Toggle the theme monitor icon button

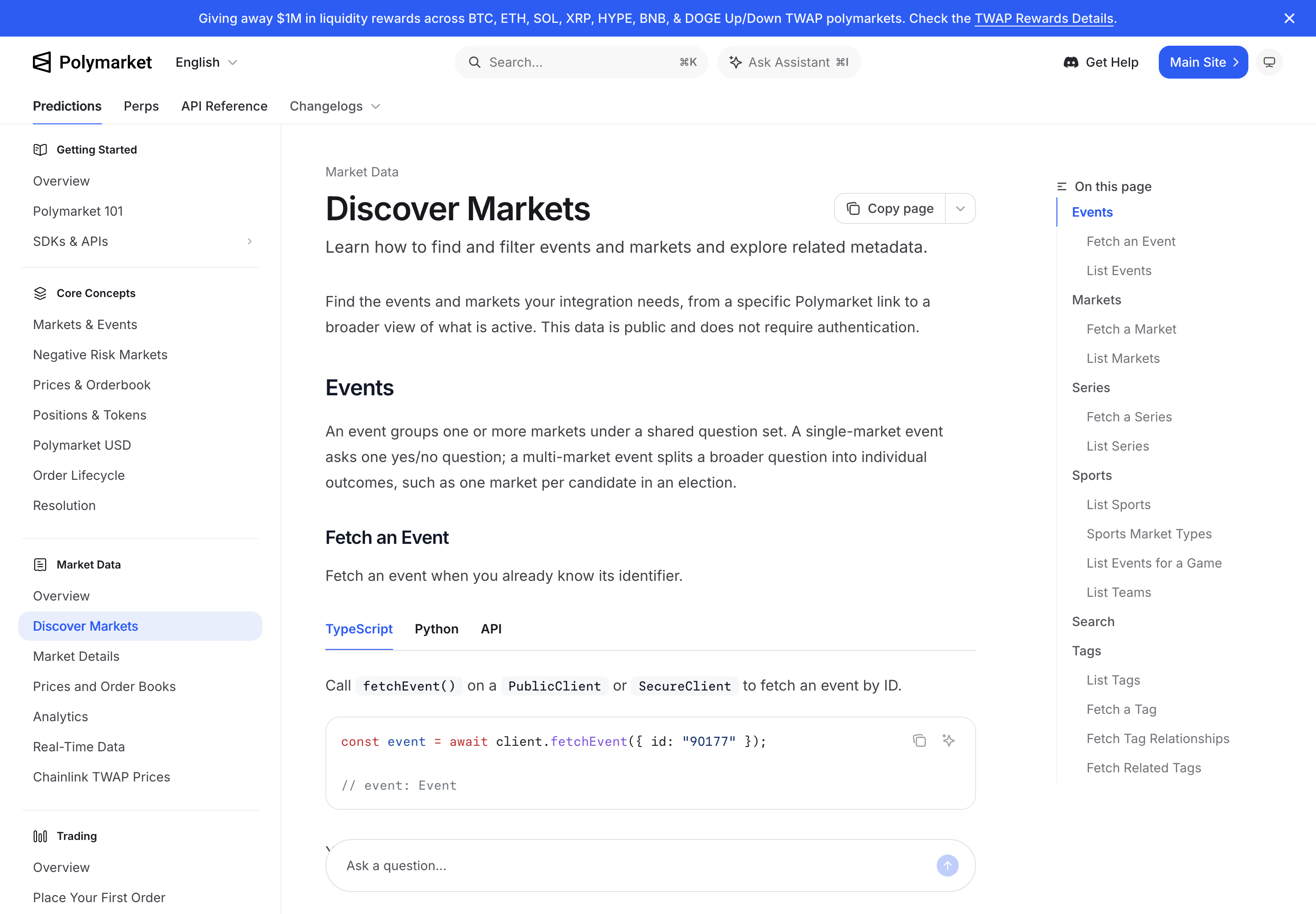[x=1269, y=63]
